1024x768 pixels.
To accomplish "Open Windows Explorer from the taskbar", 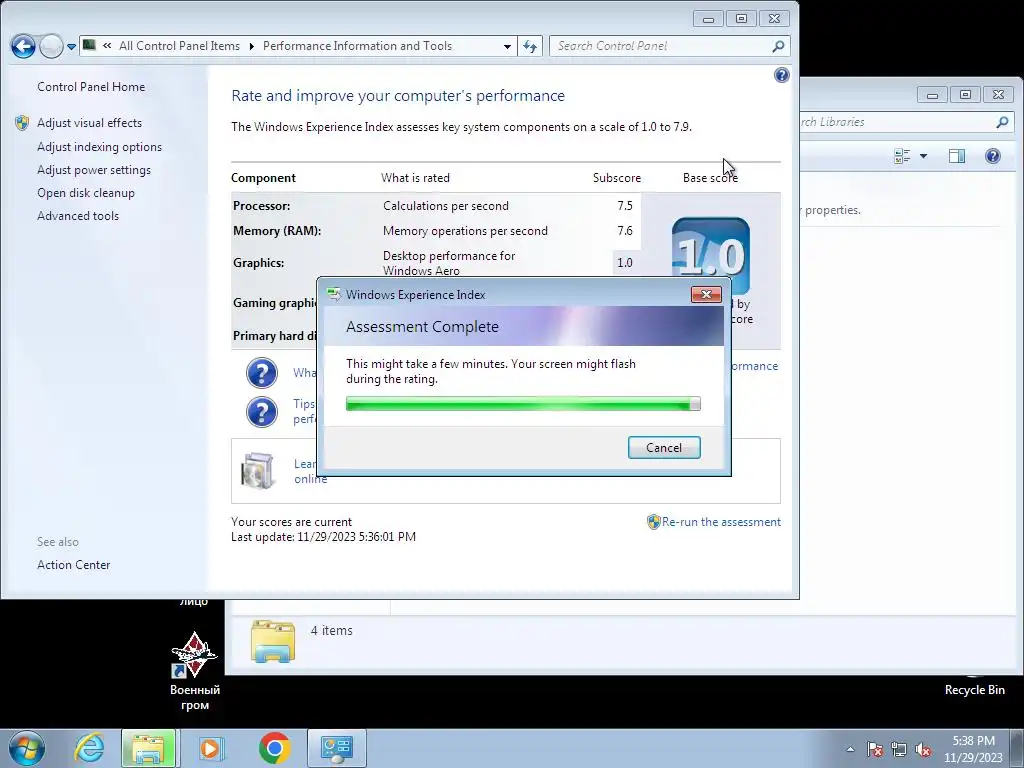I will (148, 748).
